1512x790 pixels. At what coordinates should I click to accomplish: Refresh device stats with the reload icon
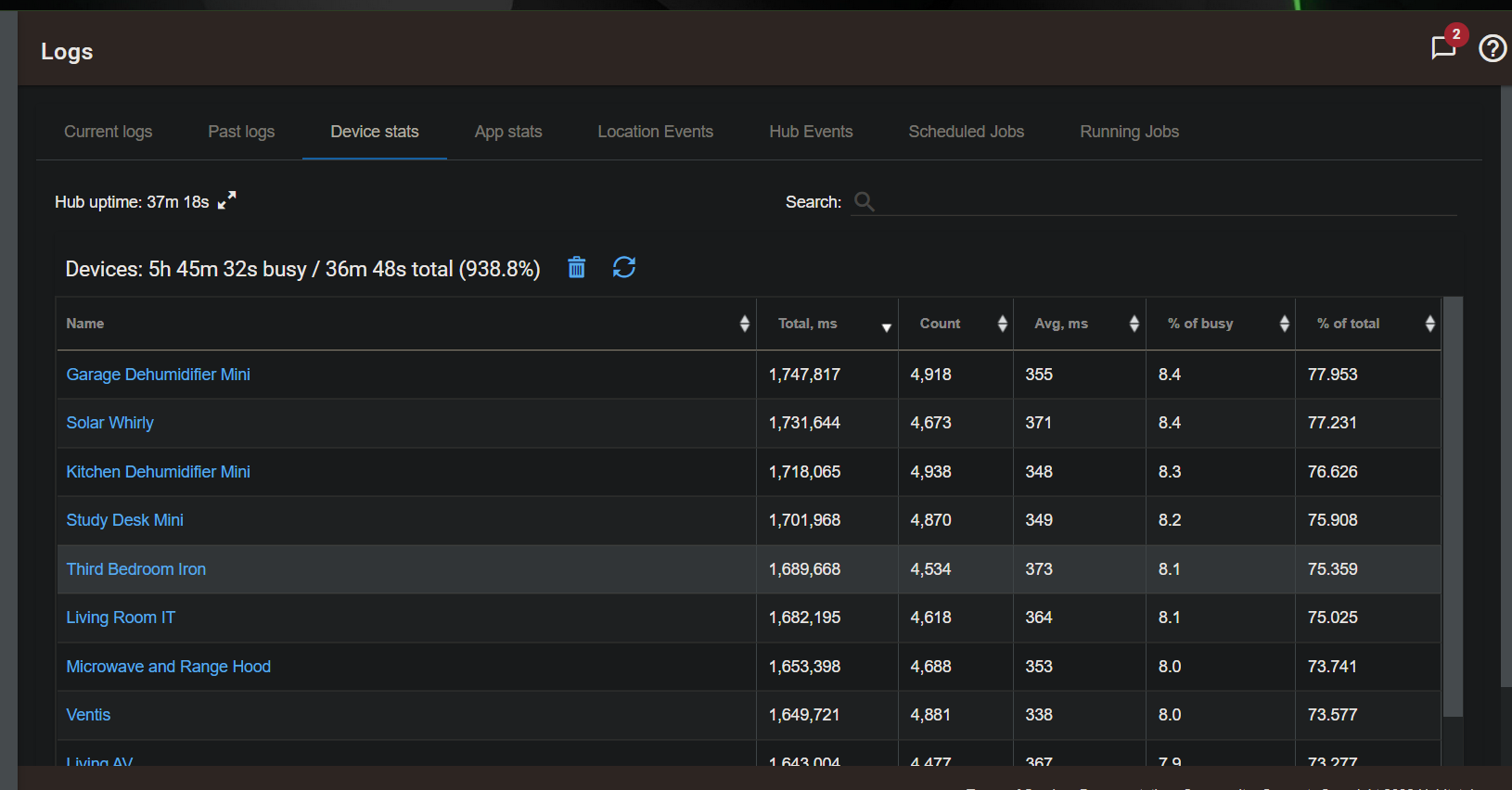pos(624,268)
